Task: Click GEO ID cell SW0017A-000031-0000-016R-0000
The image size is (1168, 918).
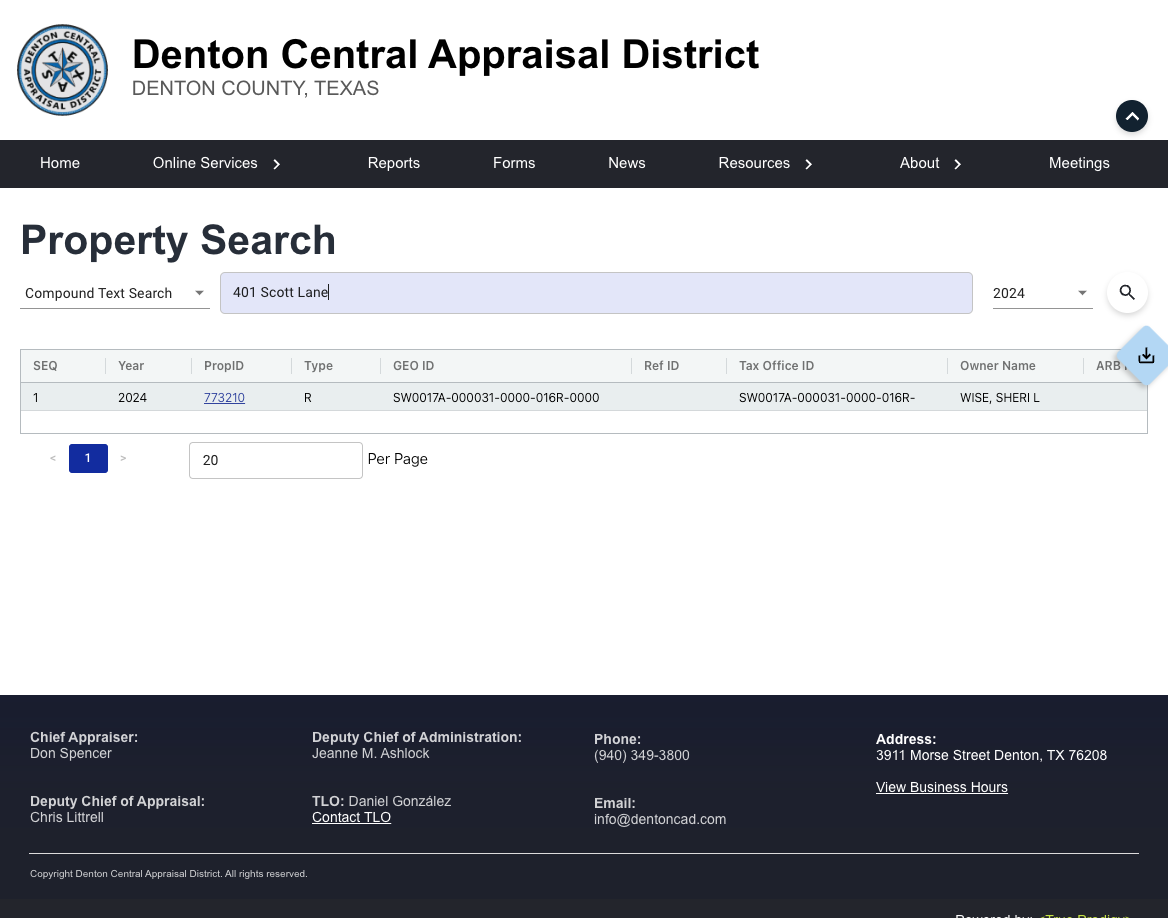Action: [496, 398]
